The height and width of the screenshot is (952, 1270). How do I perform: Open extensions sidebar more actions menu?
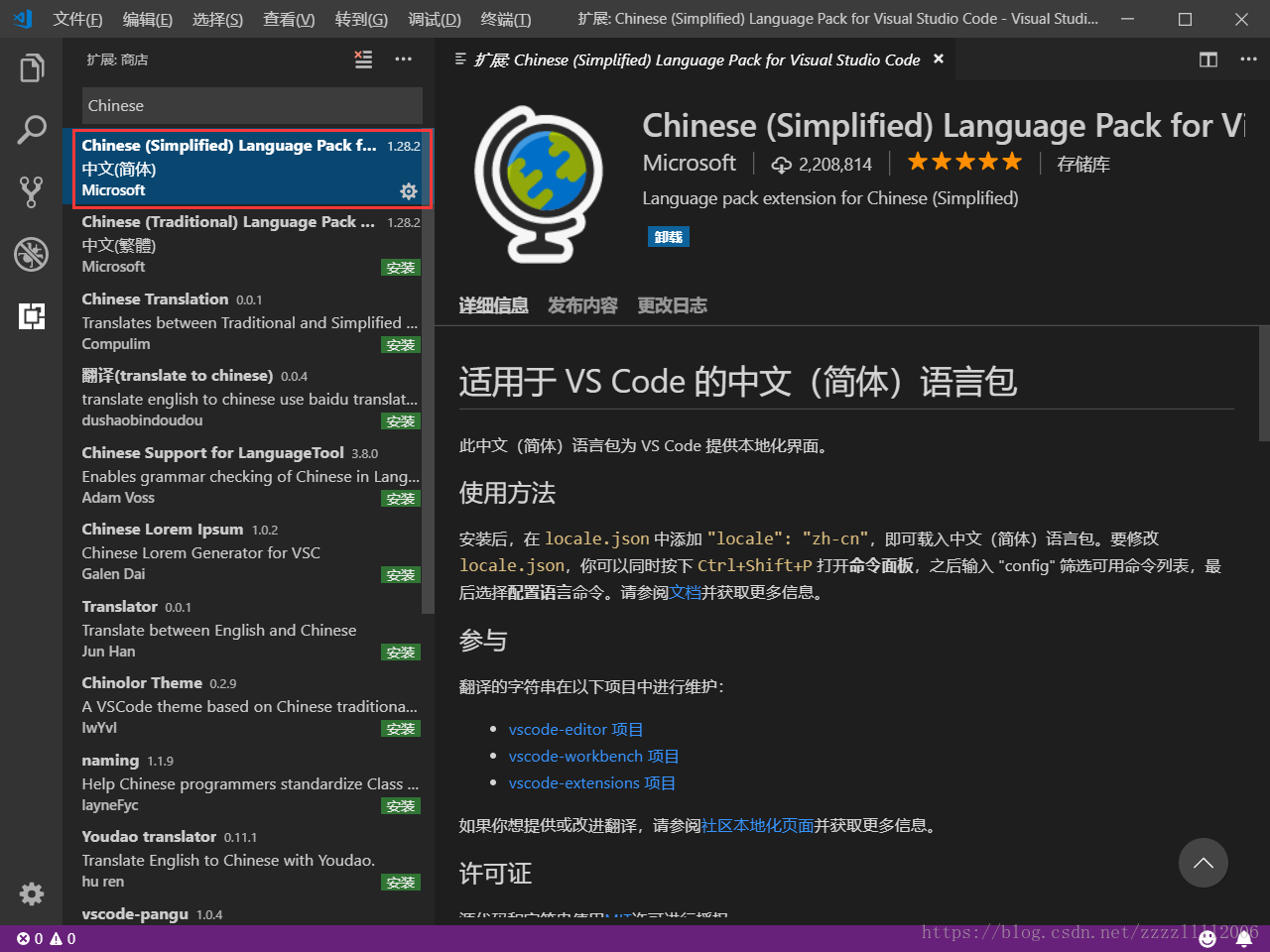[x=403, y=59]
